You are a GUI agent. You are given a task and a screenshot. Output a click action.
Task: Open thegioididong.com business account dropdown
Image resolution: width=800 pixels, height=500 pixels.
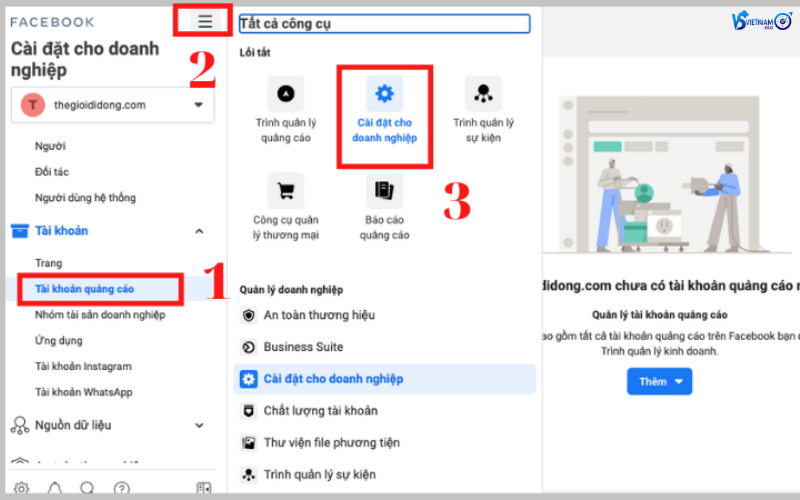click(x=113, y=105)
